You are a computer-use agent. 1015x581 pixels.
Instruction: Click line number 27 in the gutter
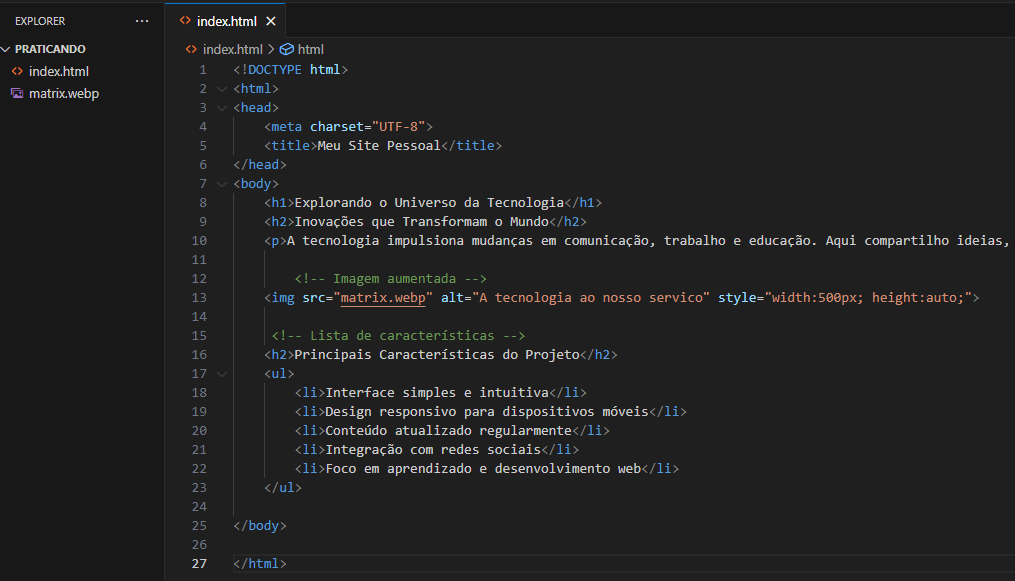pyautogui.click(x=199, y=564)
